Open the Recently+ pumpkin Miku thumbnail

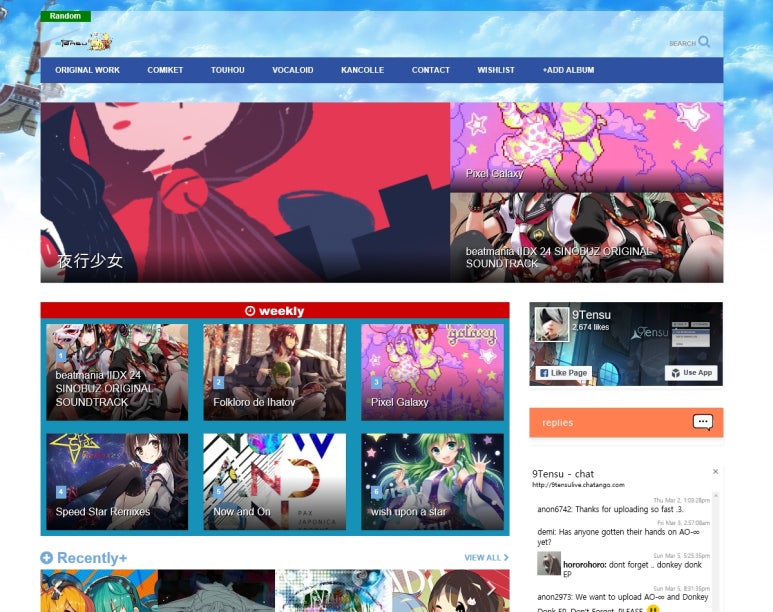[x=99, y=591]
